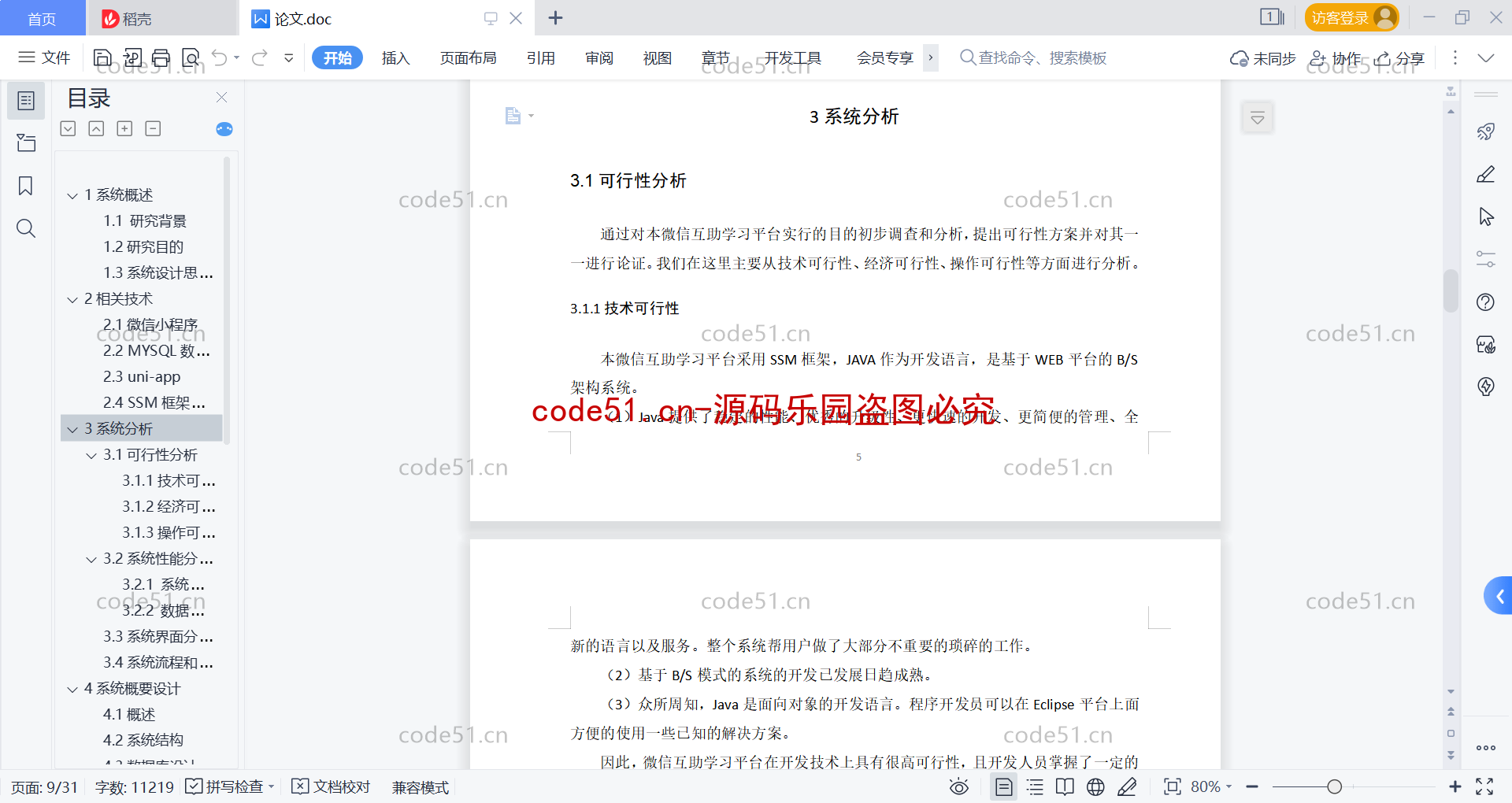Close the 论文.doc tab
The height and width of the screenshot is (803, 1512).
coord(516,18)
